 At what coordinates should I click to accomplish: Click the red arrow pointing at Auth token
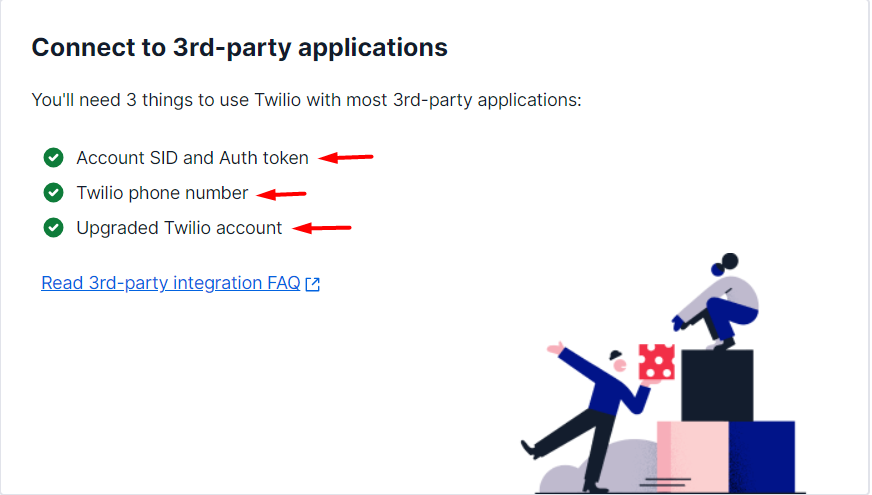[x=346, y=158]
